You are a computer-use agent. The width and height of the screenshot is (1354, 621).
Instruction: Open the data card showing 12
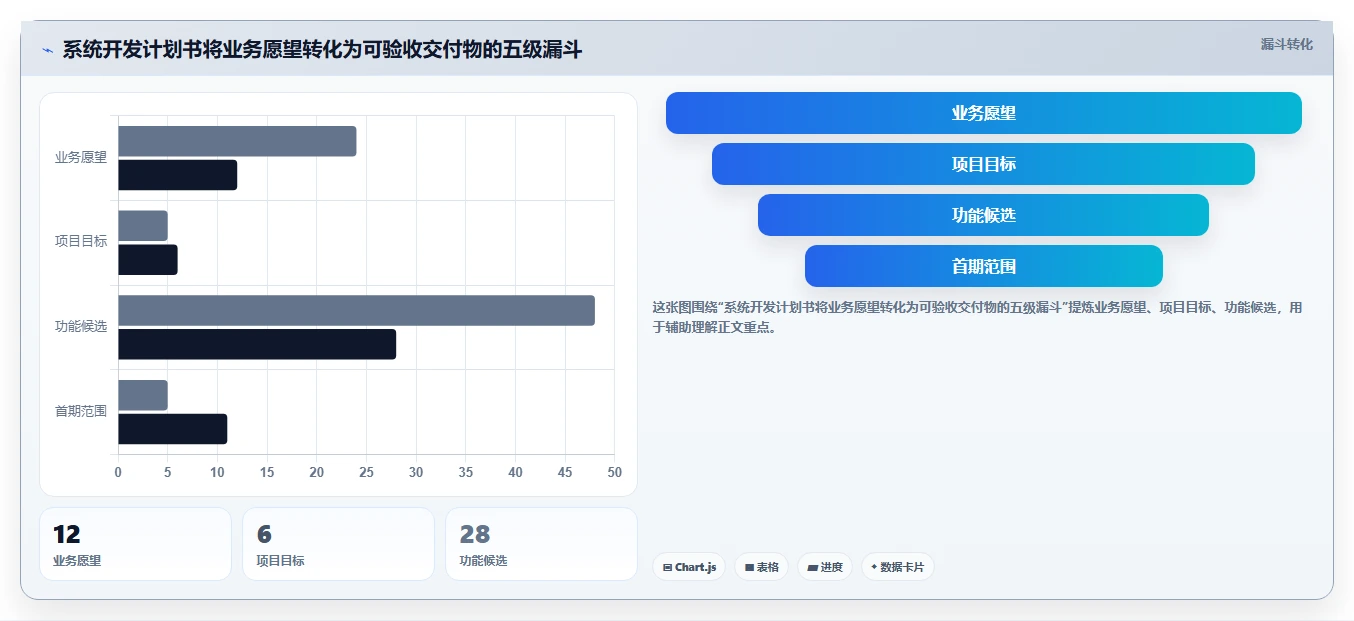click(135, 544)
